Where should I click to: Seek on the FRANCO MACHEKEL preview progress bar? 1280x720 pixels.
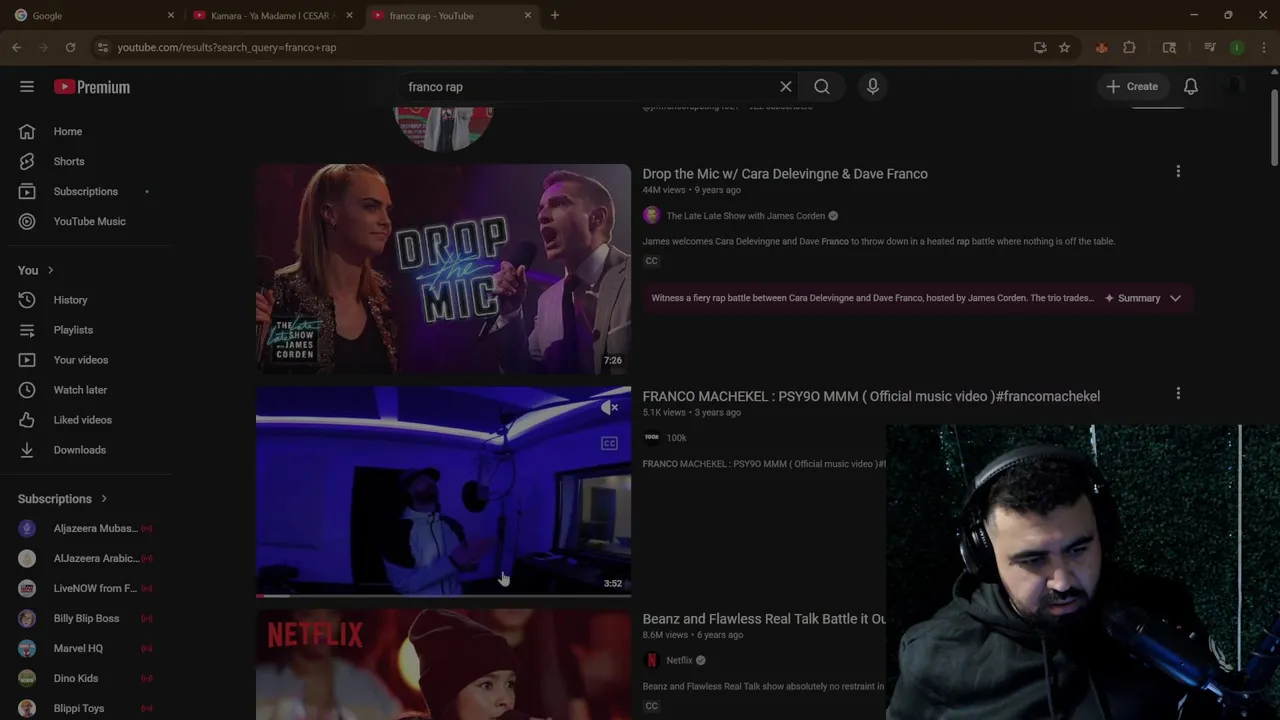point(443,595)
